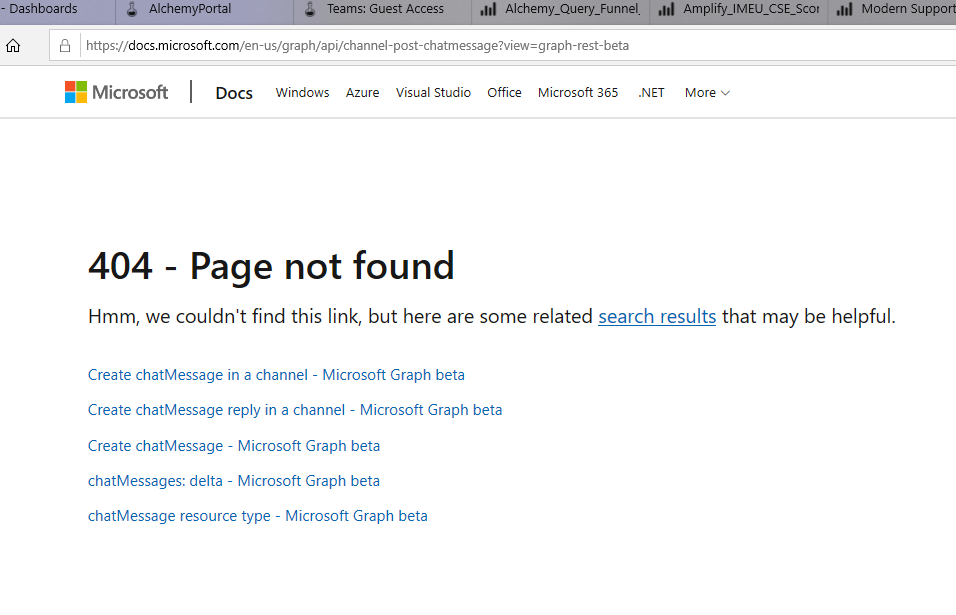Select Visual Studio in the navigation bar
The height and width of the screenshot is (615, 956).
[x=433, y=92]
